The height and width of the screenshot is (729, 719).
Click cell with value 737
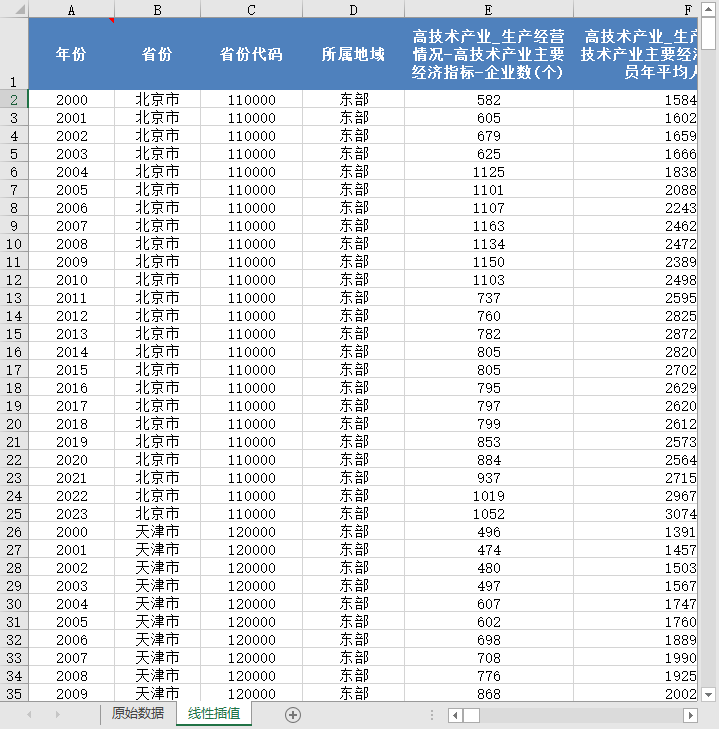pos(488,298)
